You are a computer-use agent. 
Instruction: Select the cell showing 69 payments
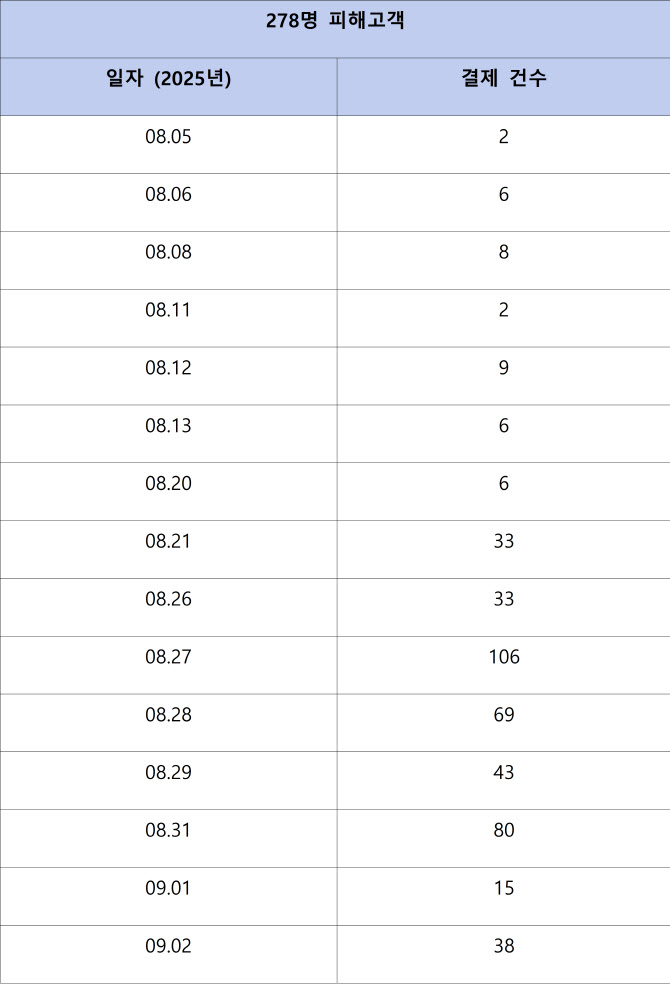tap(503, 716)
